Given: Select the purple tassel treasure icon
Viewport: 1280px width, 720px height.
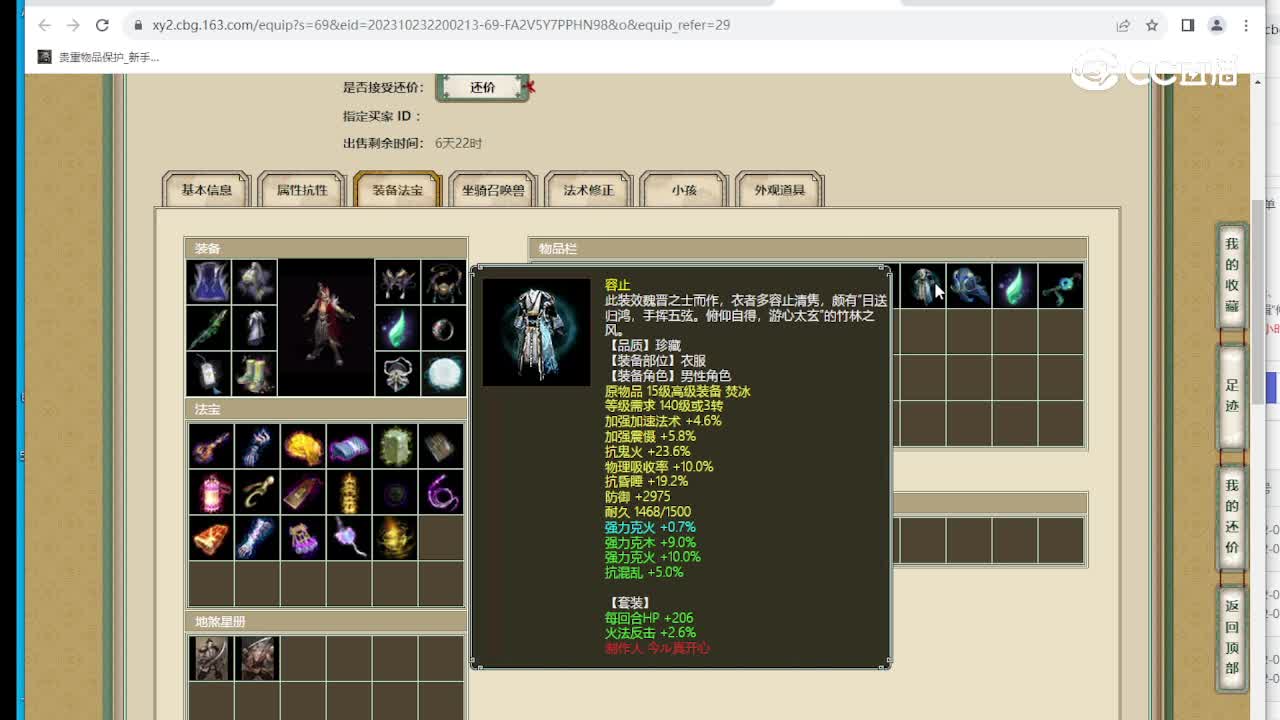Looking at the screenshot, I should coord(303,538).
